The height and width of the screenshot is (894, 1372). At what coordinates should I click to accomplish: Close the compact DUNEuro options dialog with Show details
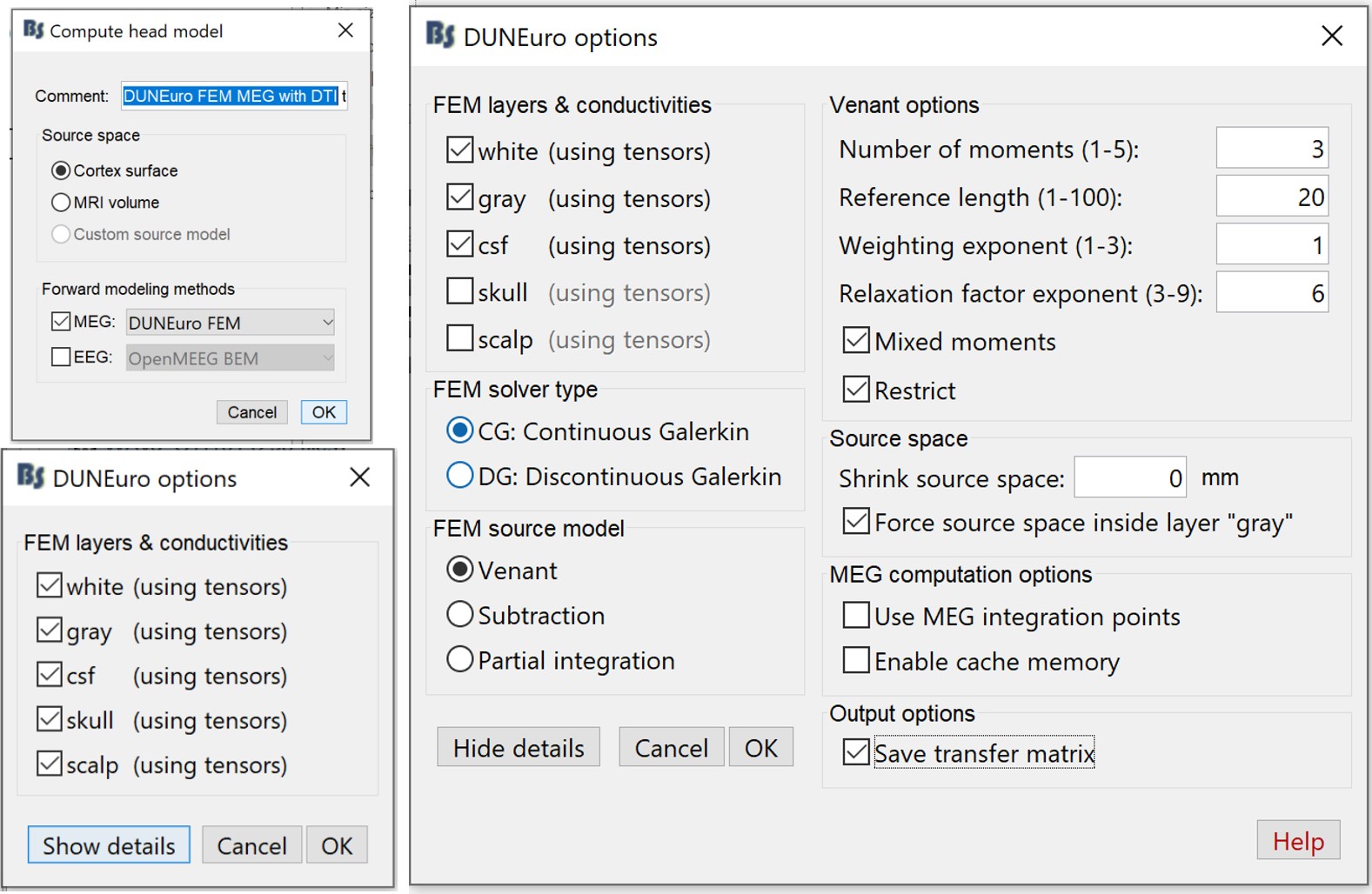pos(359,477)
